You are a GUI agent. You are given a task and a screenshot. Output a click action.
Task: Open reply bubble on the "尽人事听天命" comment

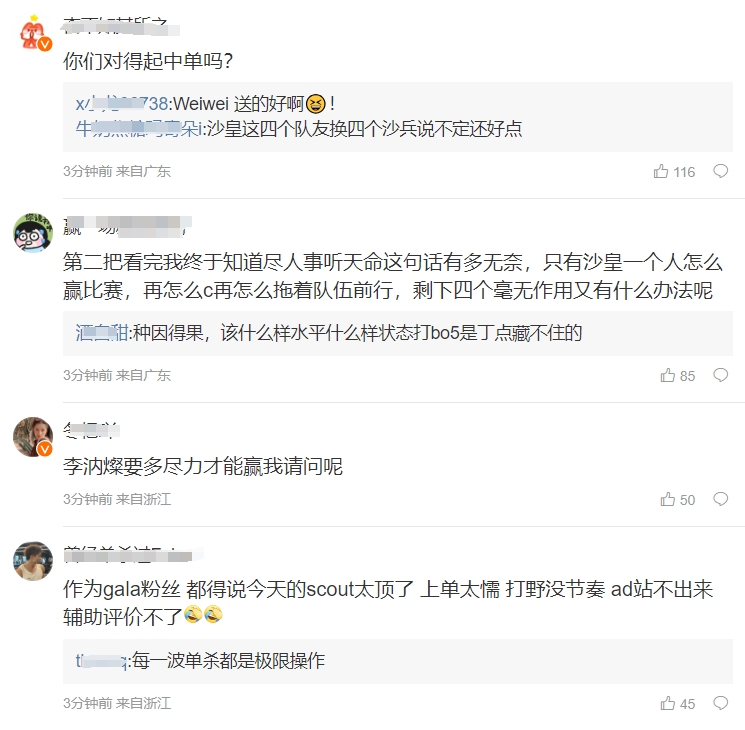point(720,376)
